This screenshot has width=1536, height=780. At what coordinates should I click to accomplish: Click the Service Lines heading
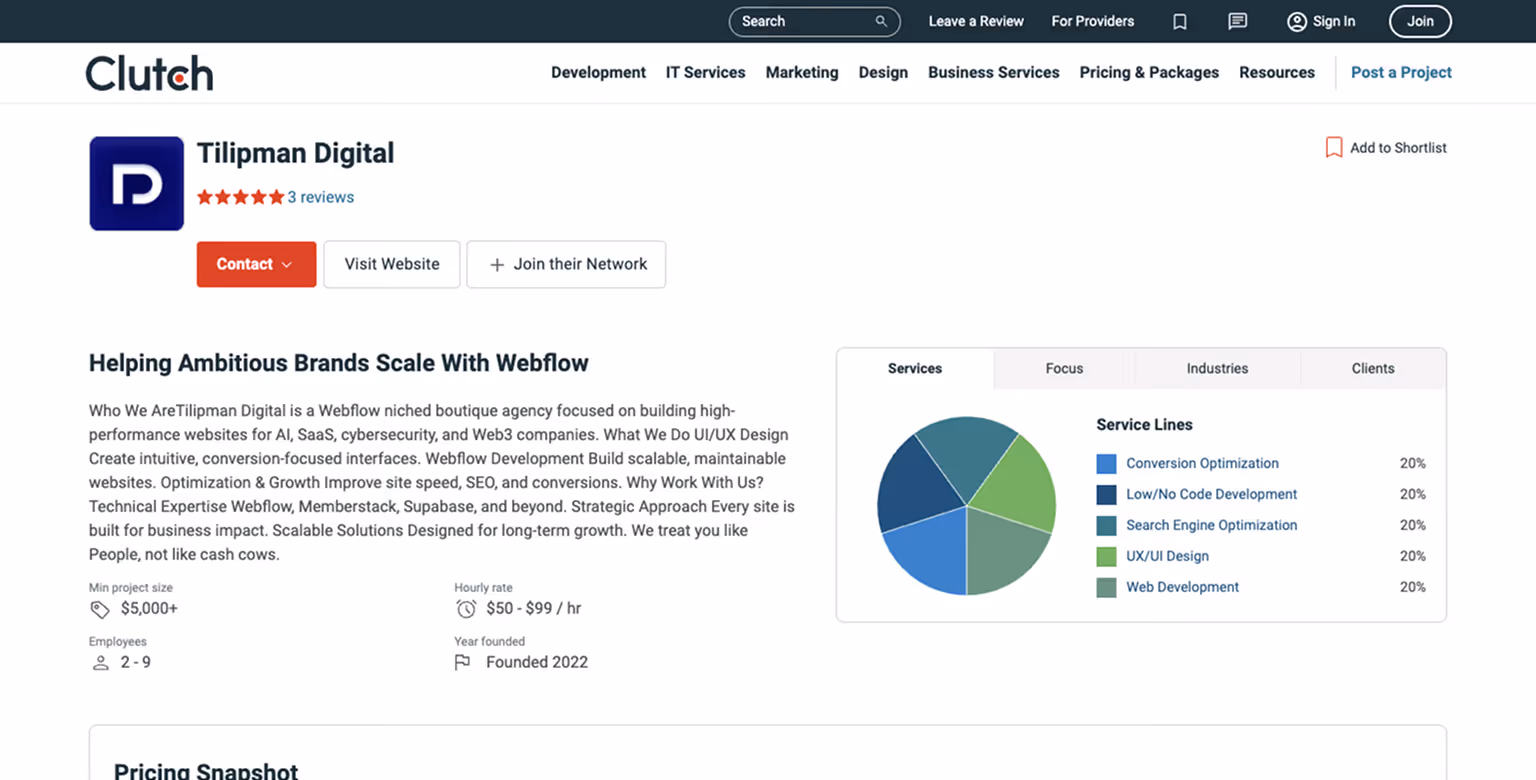click(1144, 425)
